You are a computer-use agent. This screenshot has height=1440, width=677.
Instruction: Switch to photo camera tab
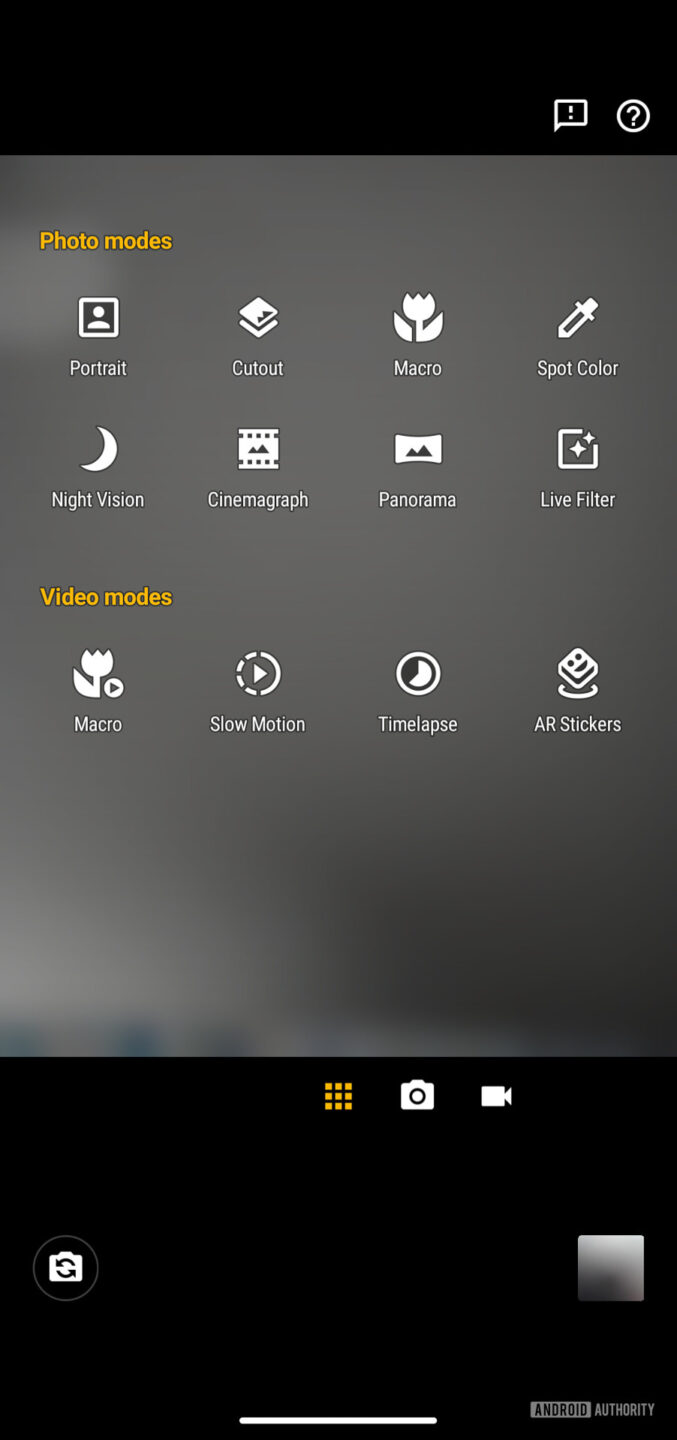[x=417, y=1096]
